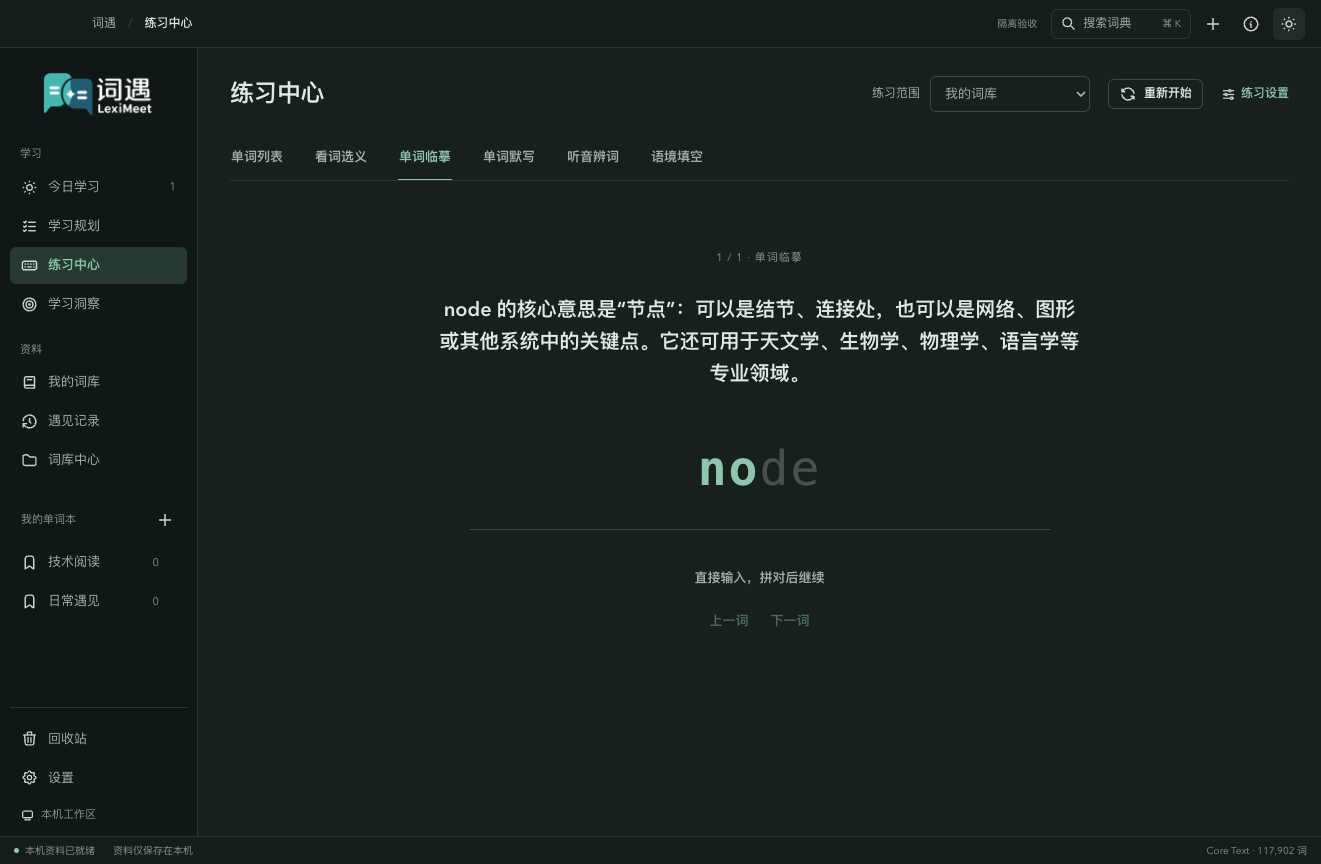The height and width of the screenshot is (864, 1321).
Task: Click the 词库中心 folder icon
Action: (x=30, y=460)
